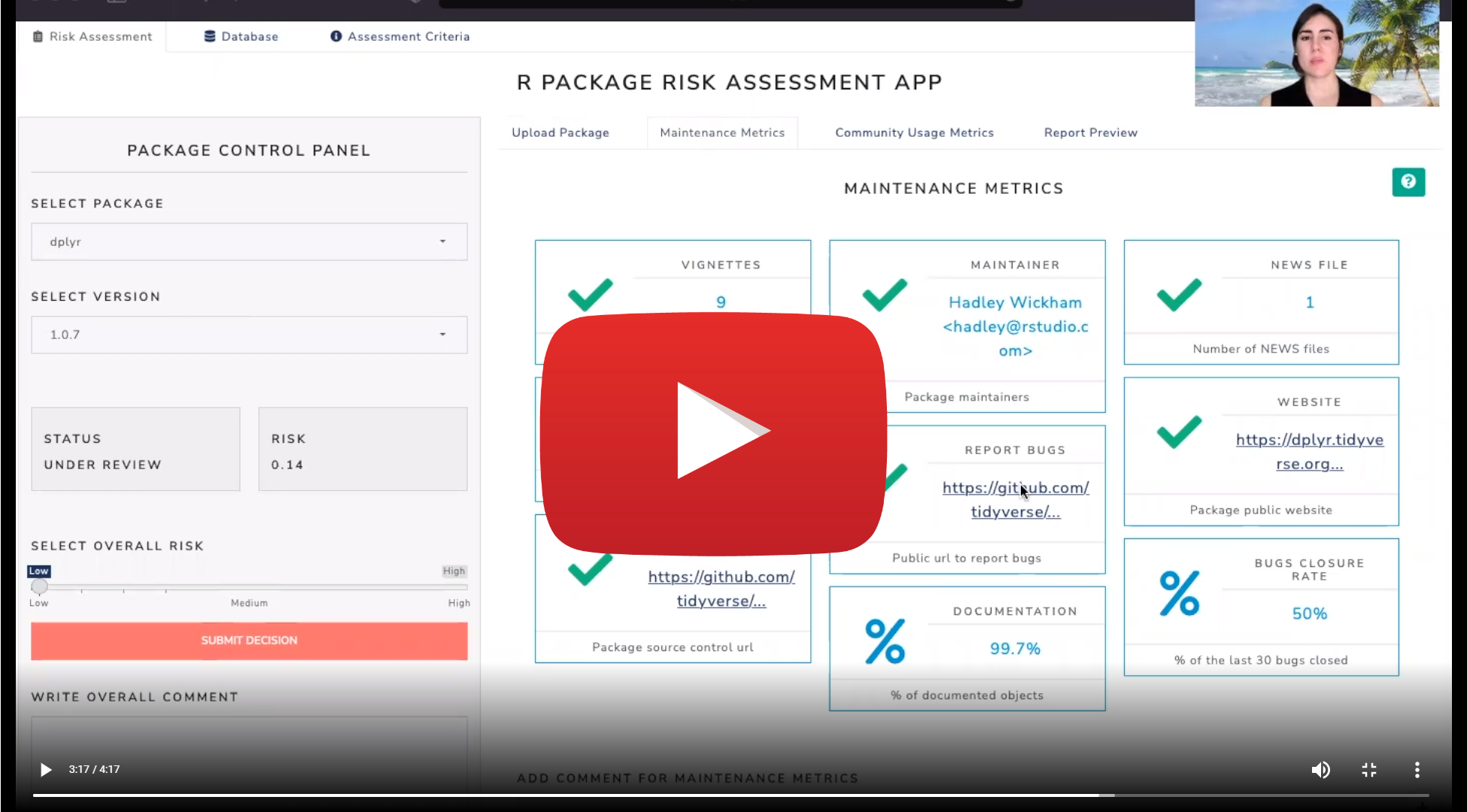The width and height of the screenshot is (1467, 812).
Task: Click the Vignettes checkmark icon
Action: pyautogui.click(x=590, y=295)
